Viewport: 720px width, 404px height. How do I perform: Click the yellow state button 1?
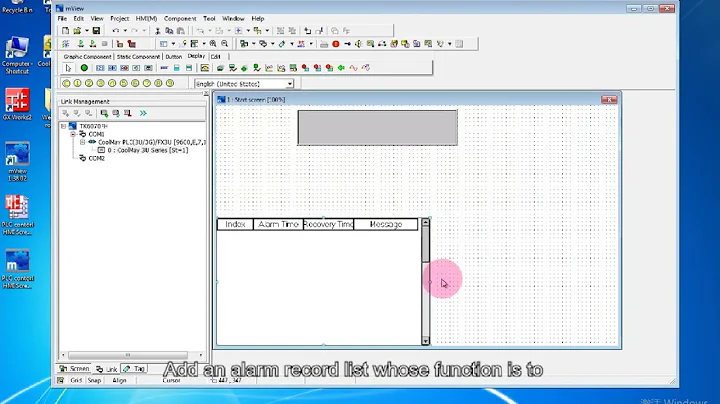coord(78,83)
